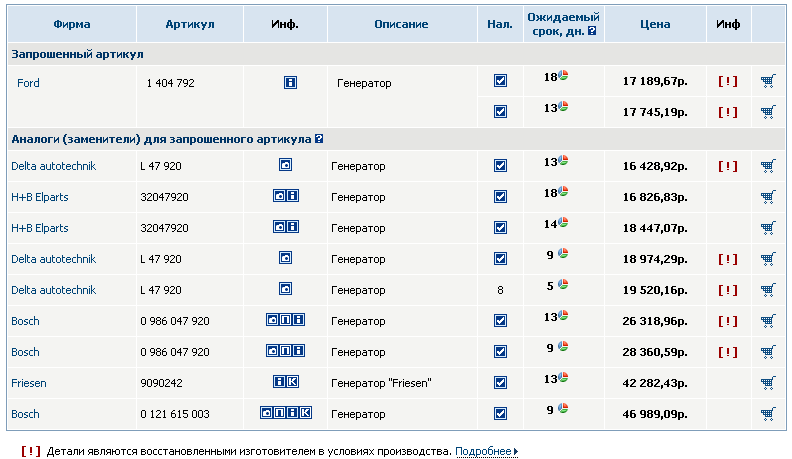
Task: Sort table by Артикул column header
Action: (x=190, y=24)
